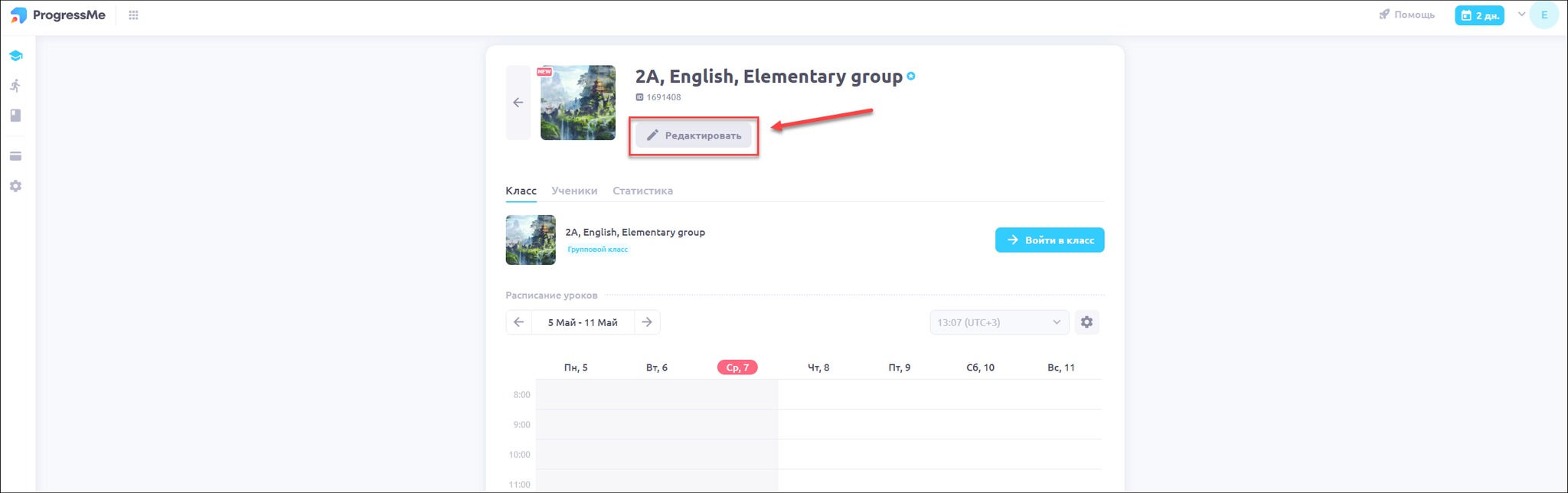Screen dimensions: 1568x493
Task: Go to next week in schedule
Action: 647,322
